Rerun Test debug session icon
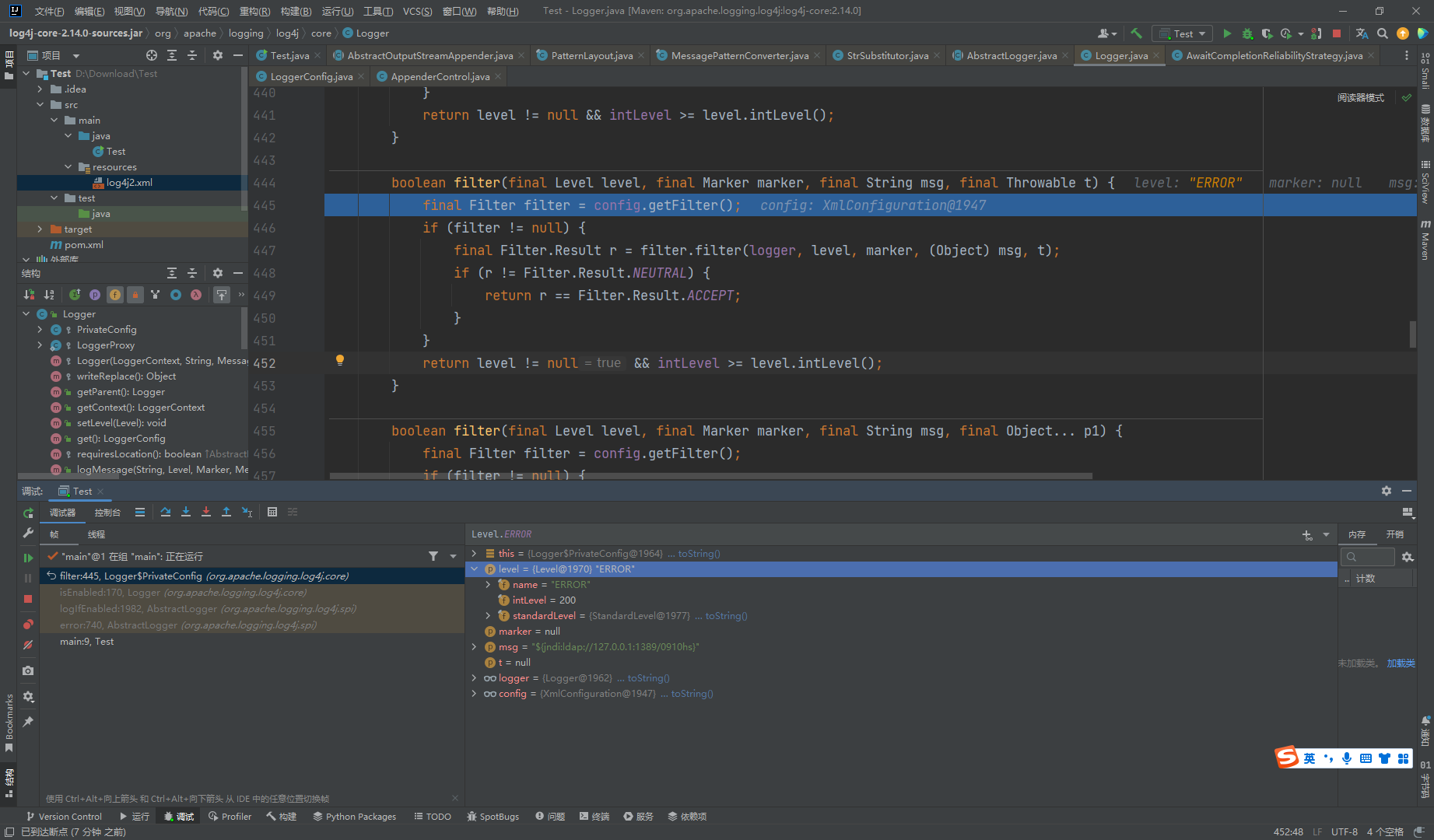 28,513
